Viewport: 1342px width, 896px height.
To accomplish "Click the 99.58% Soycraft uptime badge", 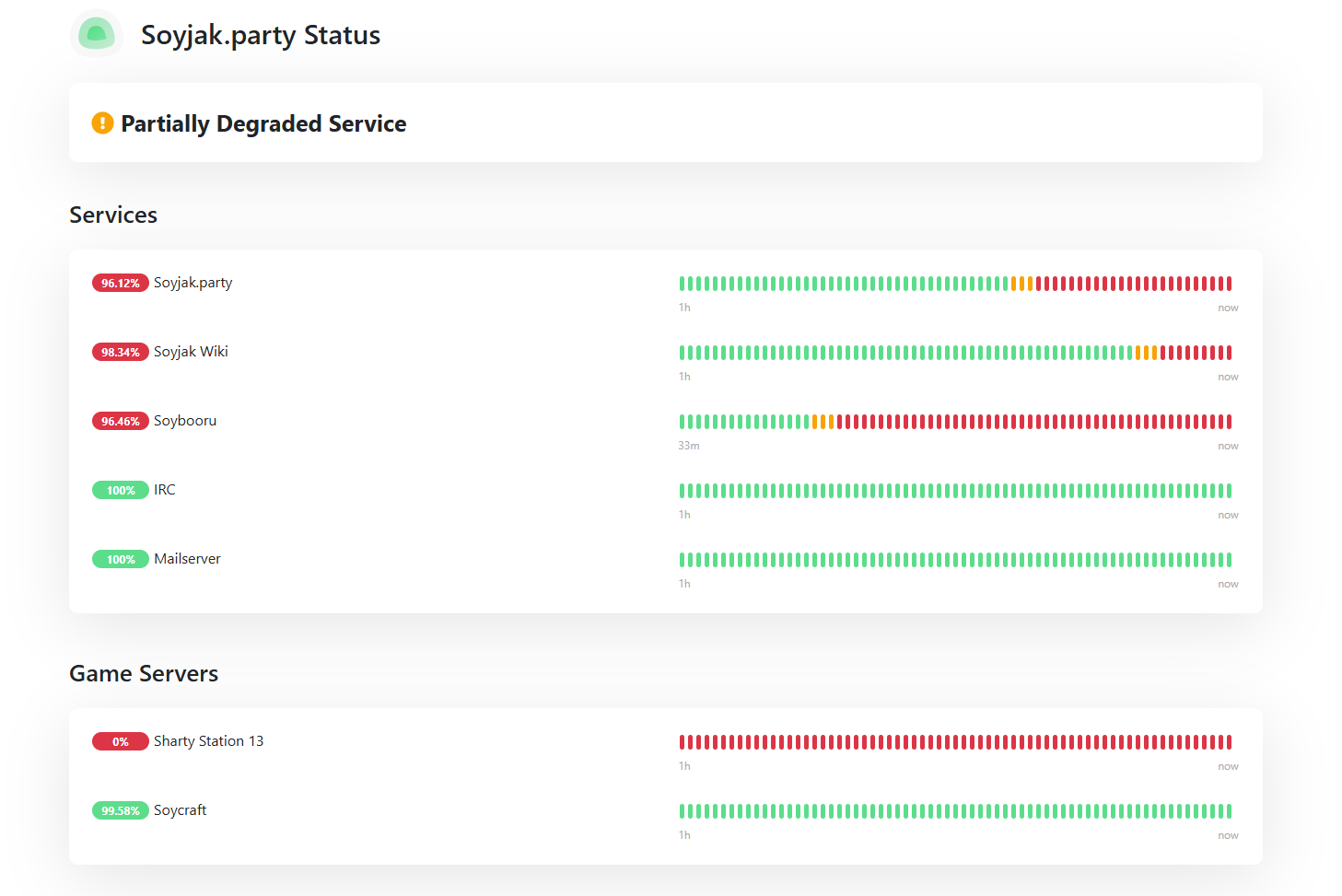I will tap(120, 810).
